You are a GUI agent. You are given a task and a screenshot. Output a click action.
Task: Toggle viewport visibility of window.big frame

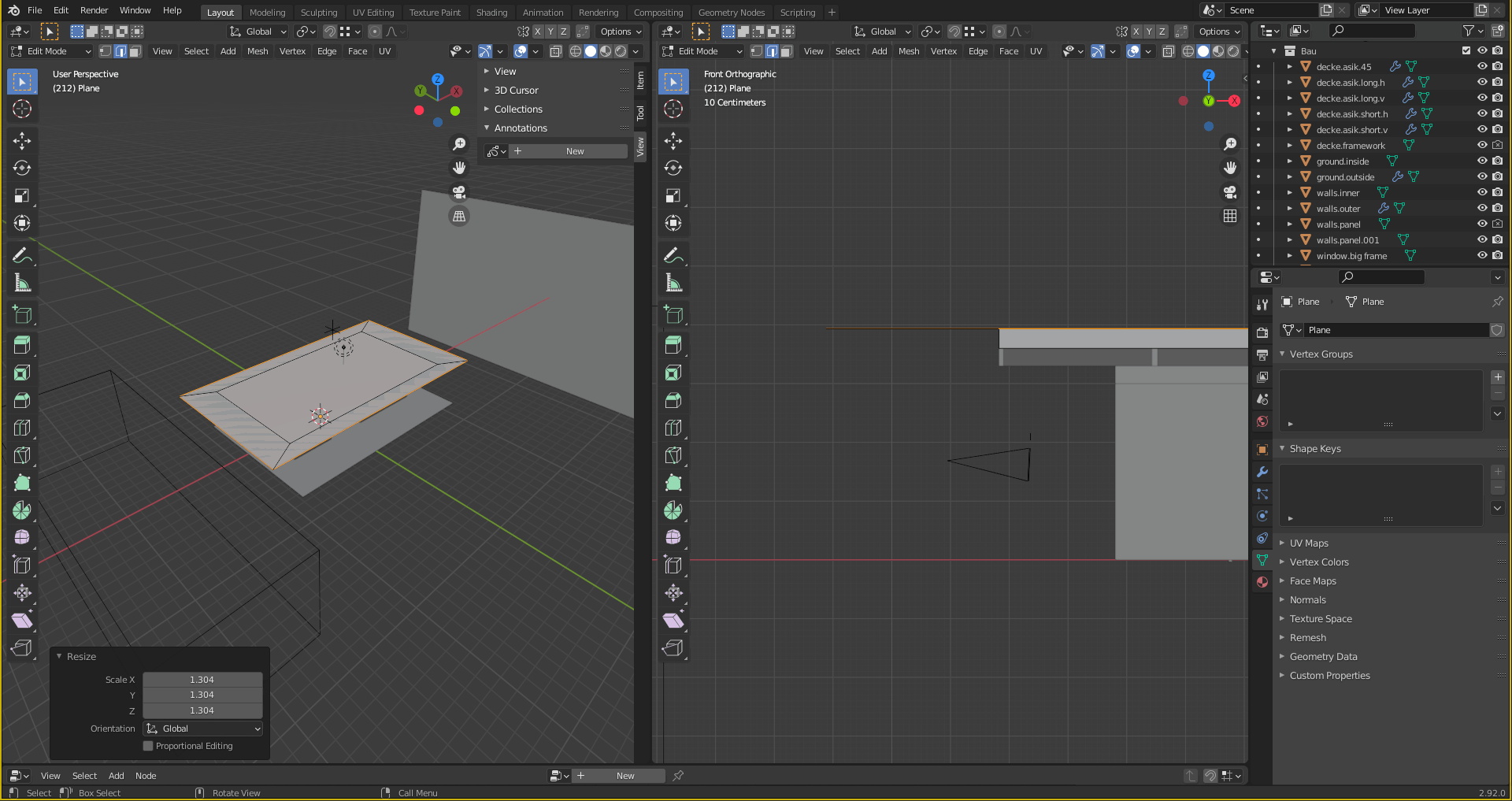(x=1482, y=256)
